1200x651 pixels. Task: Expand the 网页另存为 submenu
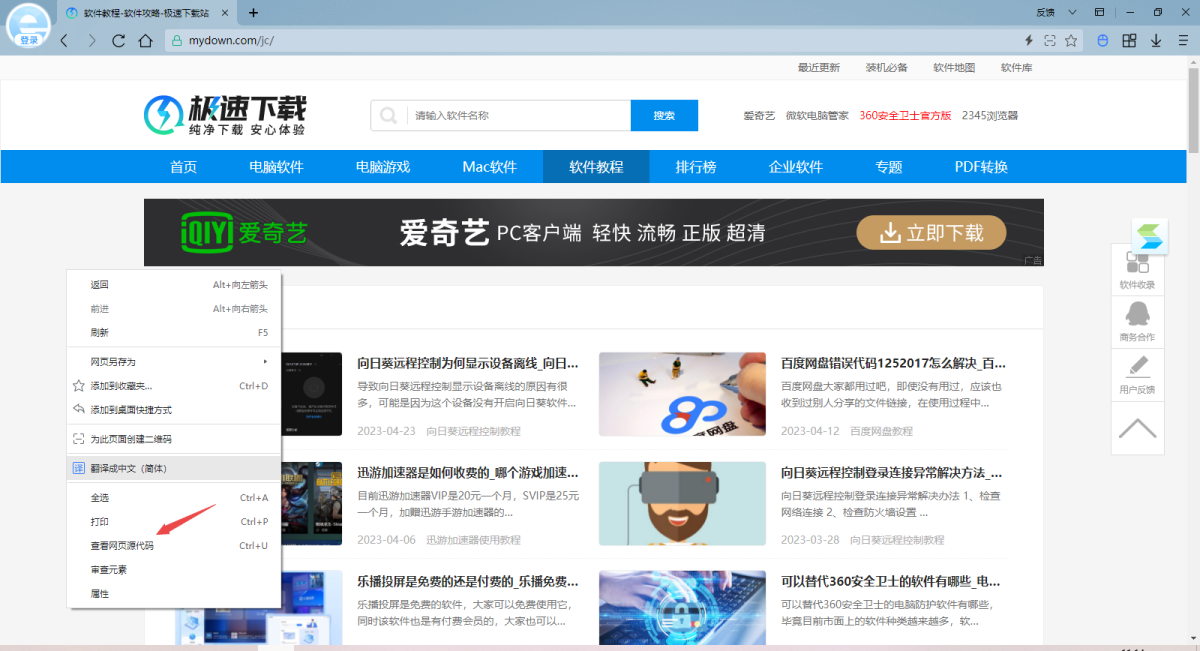pyautogui.click(x=174, y=361)
